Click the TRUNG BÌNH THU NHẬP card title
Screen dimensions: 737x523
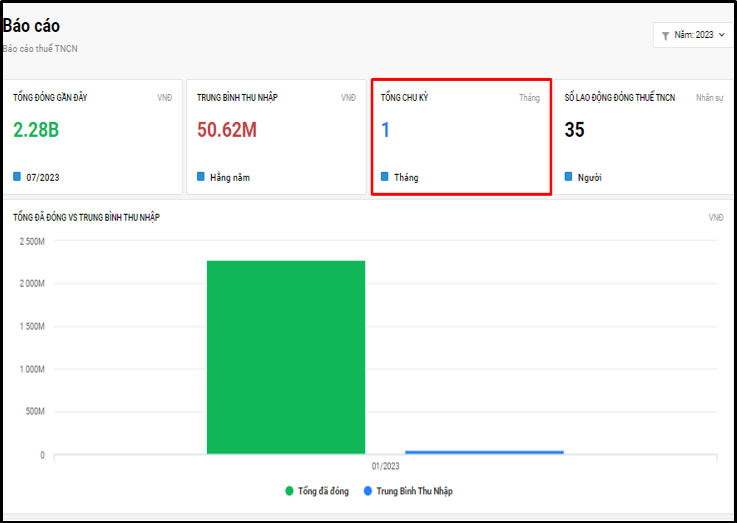(x=237, y=98)
